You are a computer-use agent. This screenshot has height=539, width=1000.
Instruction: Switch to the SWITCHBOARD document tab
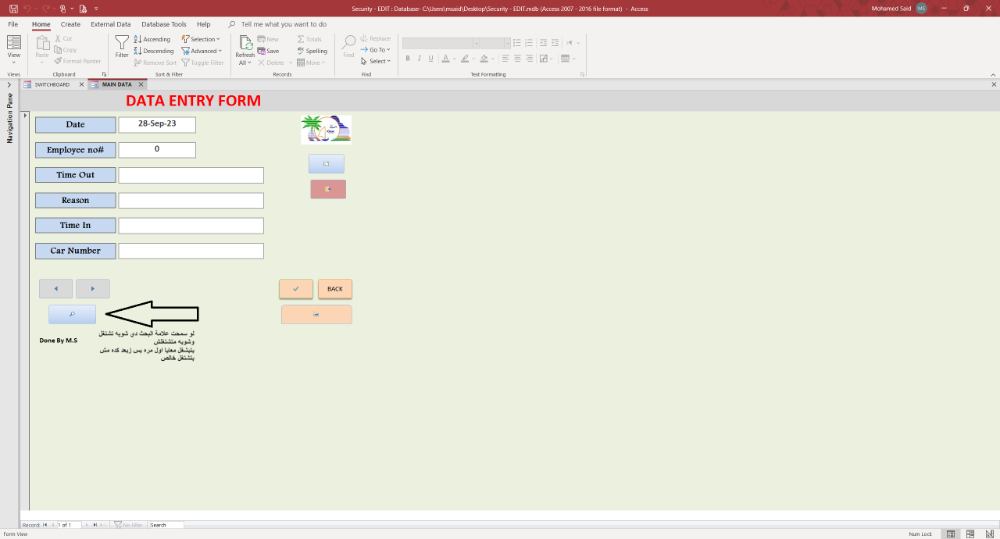52,85
